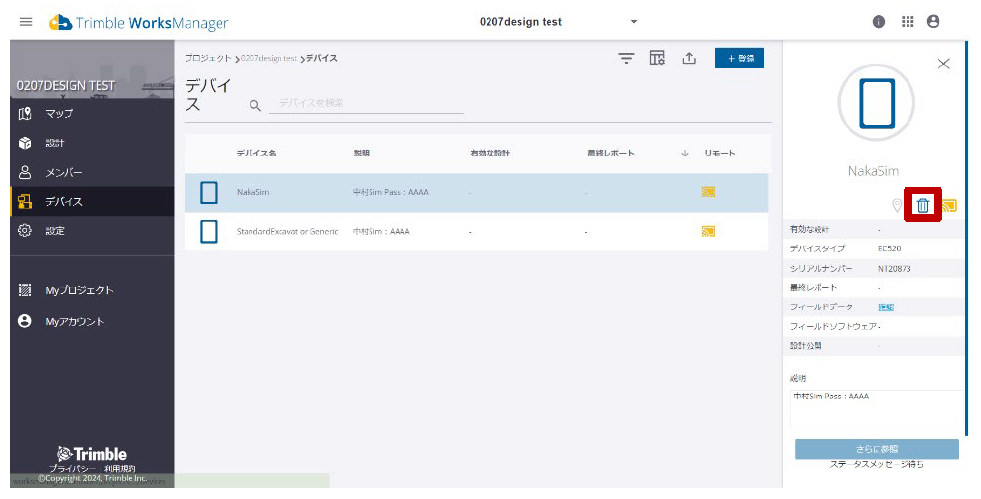The height and width of the screenshot is (499, 981).
Task: Click the export upload icon
Action: tap(689, 59)
